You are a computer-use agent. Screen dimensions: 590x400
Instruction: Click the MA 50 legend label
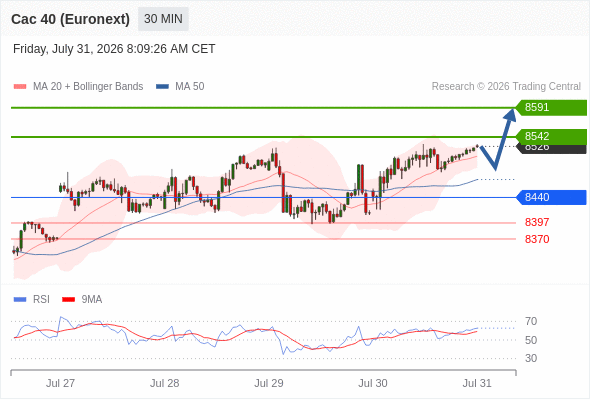pos(190,87)
